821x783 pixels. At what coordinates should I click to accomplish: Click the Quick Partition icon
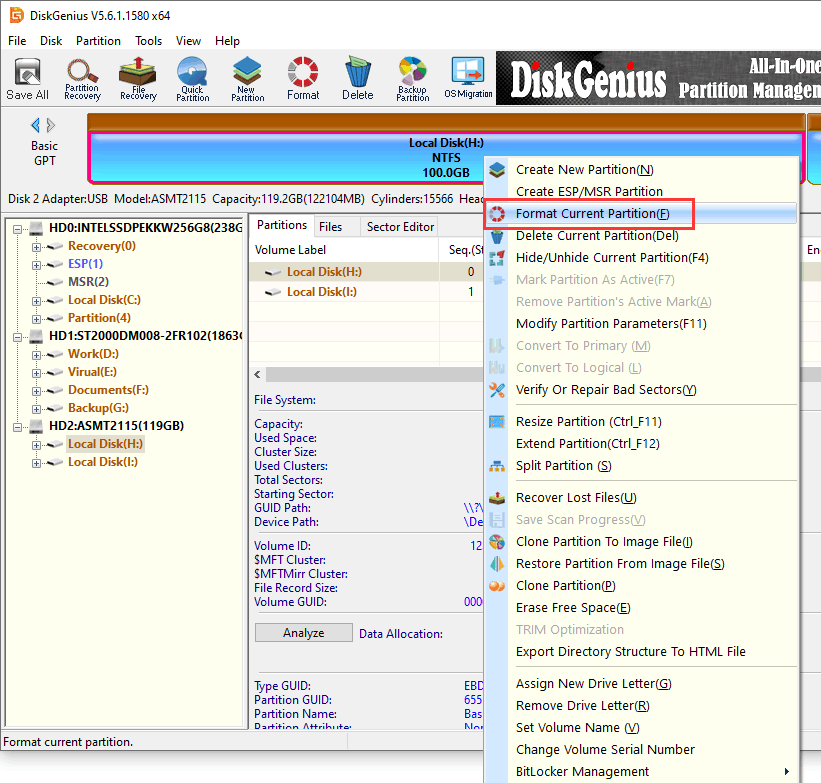tap(193, 79)
